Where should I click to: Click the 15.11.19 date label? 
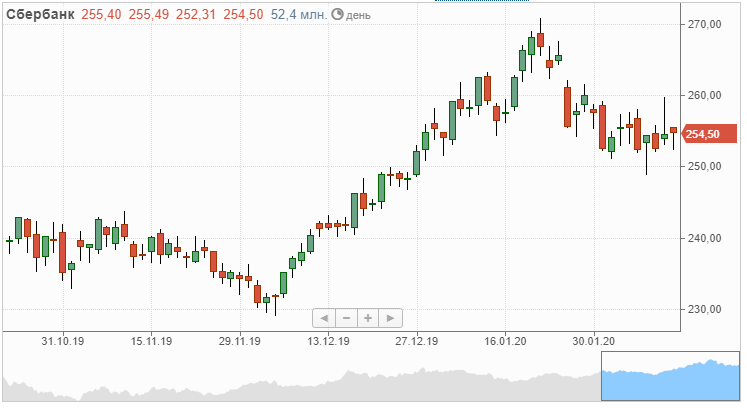(x=151, y=342)
